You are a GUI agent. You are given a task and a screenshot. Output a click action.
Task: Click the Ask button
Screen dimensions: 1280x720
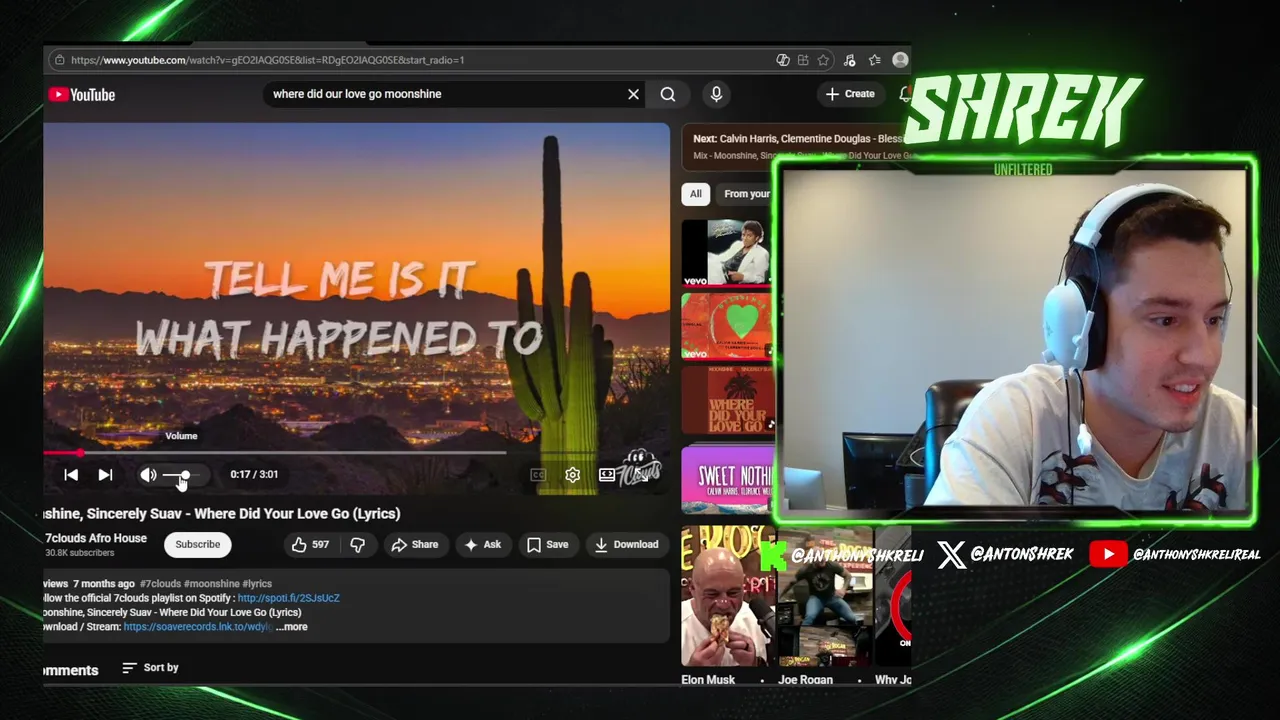click(482, 544)
